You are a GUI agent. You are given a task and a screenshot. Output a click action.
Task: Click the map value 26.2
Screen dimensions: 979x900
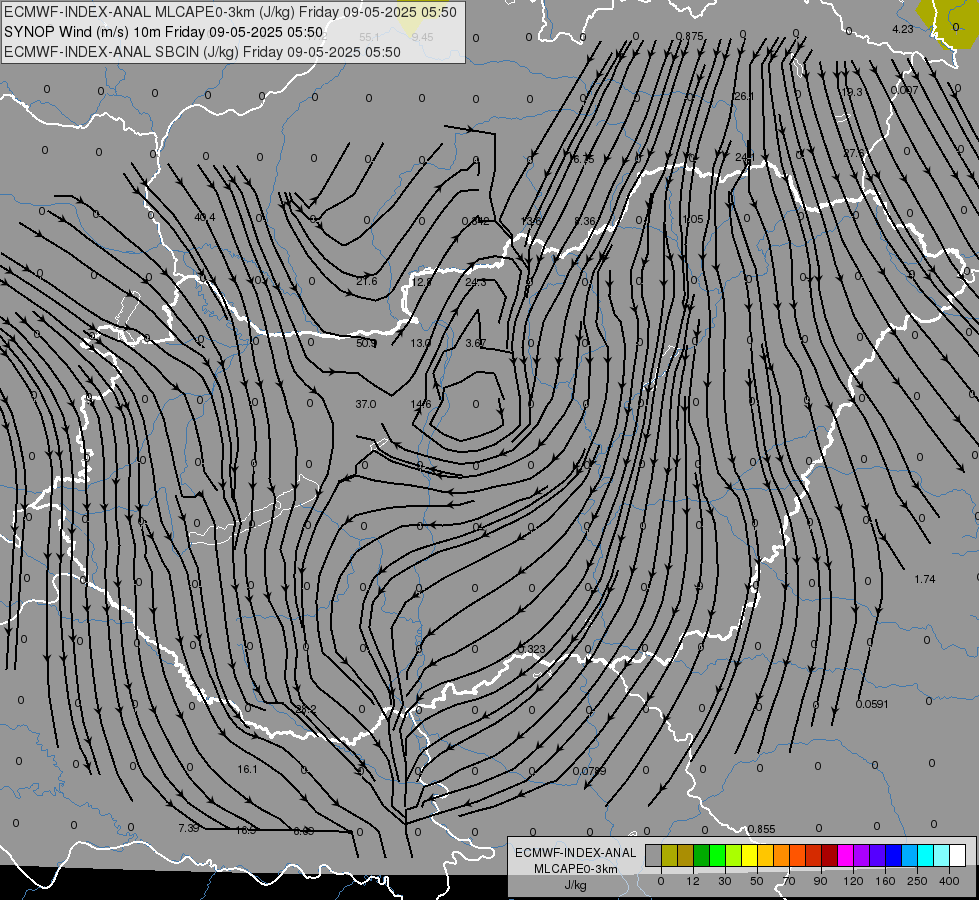tap(306, 709)
